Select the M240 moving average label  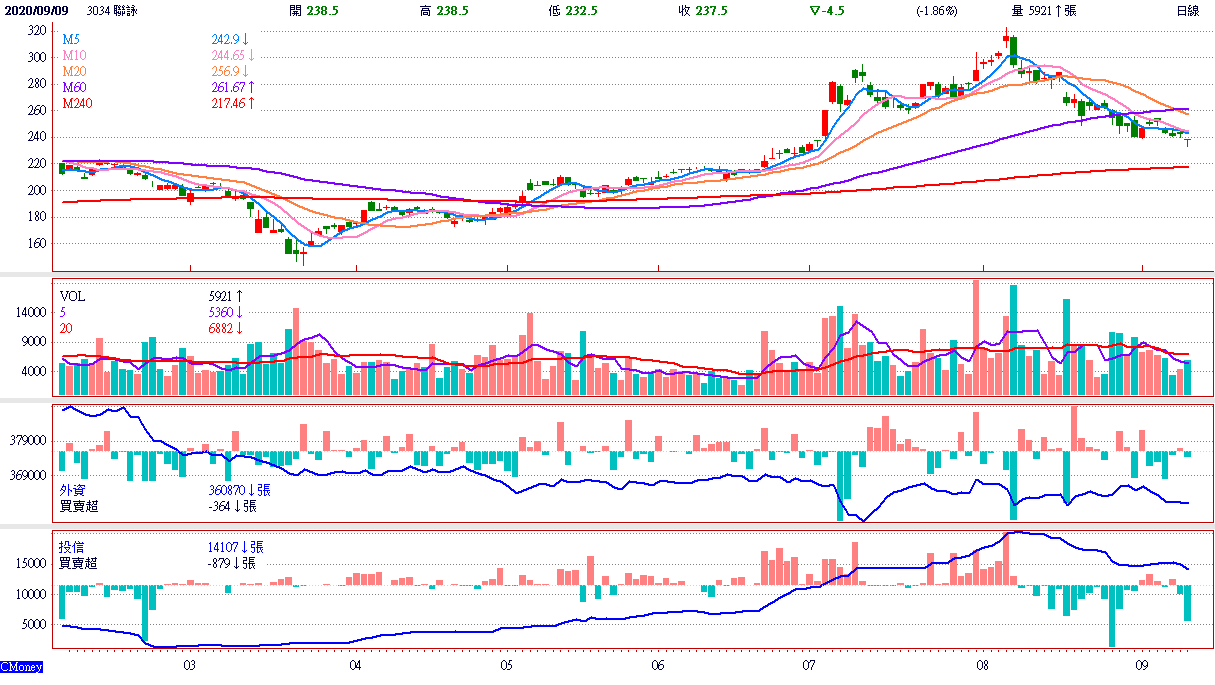(x=78, y=103)
